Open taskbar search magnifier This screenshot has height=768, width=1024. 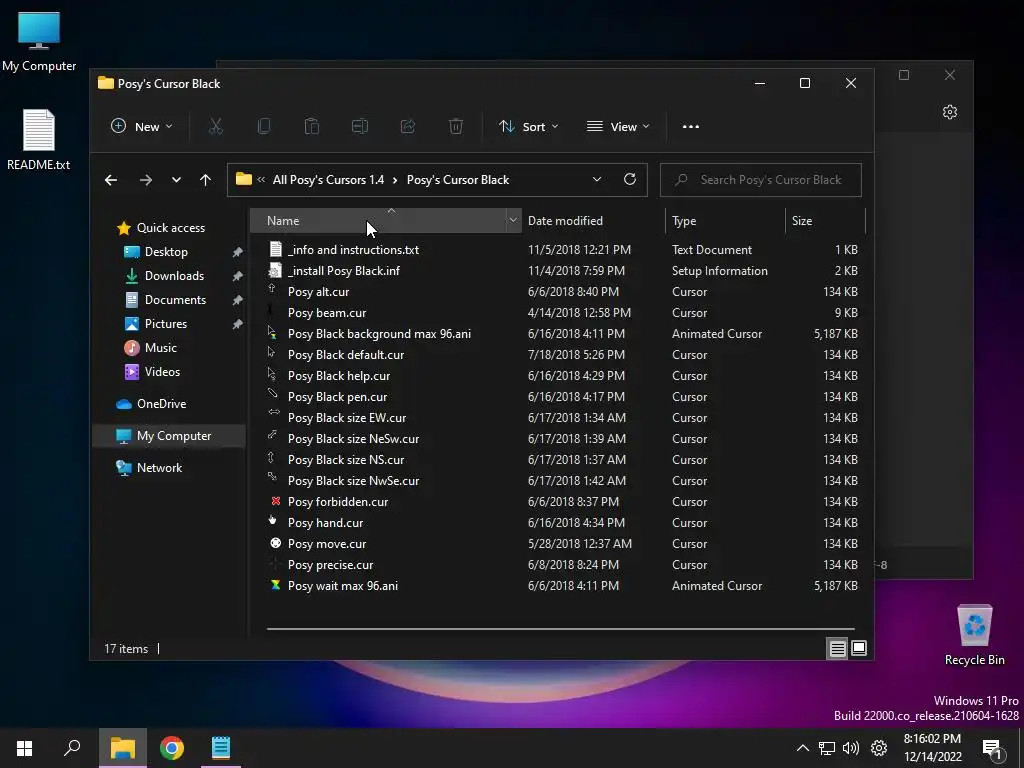72,748
